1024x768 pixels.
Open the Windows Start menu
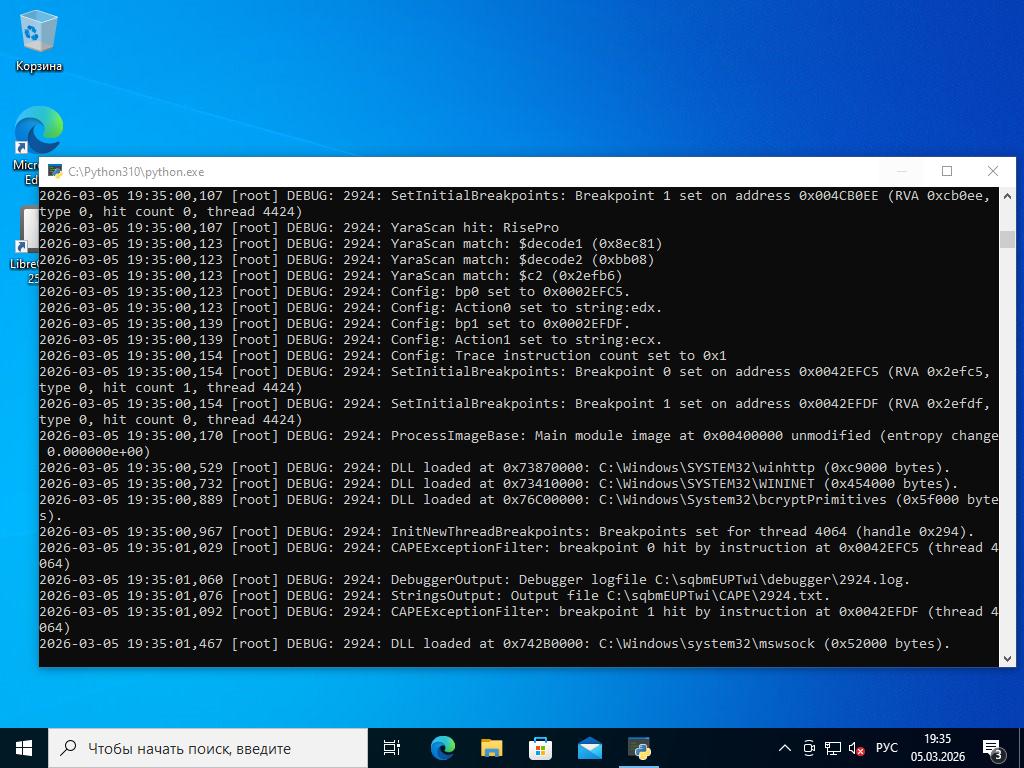pyautogui.click(x=24, y=748)
